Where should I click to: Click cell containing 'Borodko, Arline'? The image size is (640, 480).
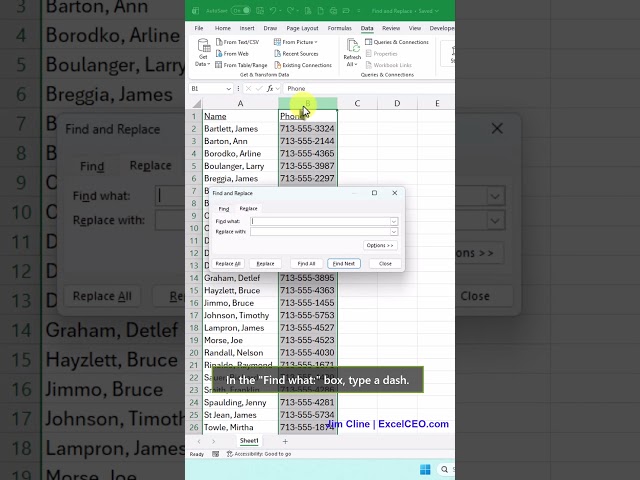click(240, 153)
